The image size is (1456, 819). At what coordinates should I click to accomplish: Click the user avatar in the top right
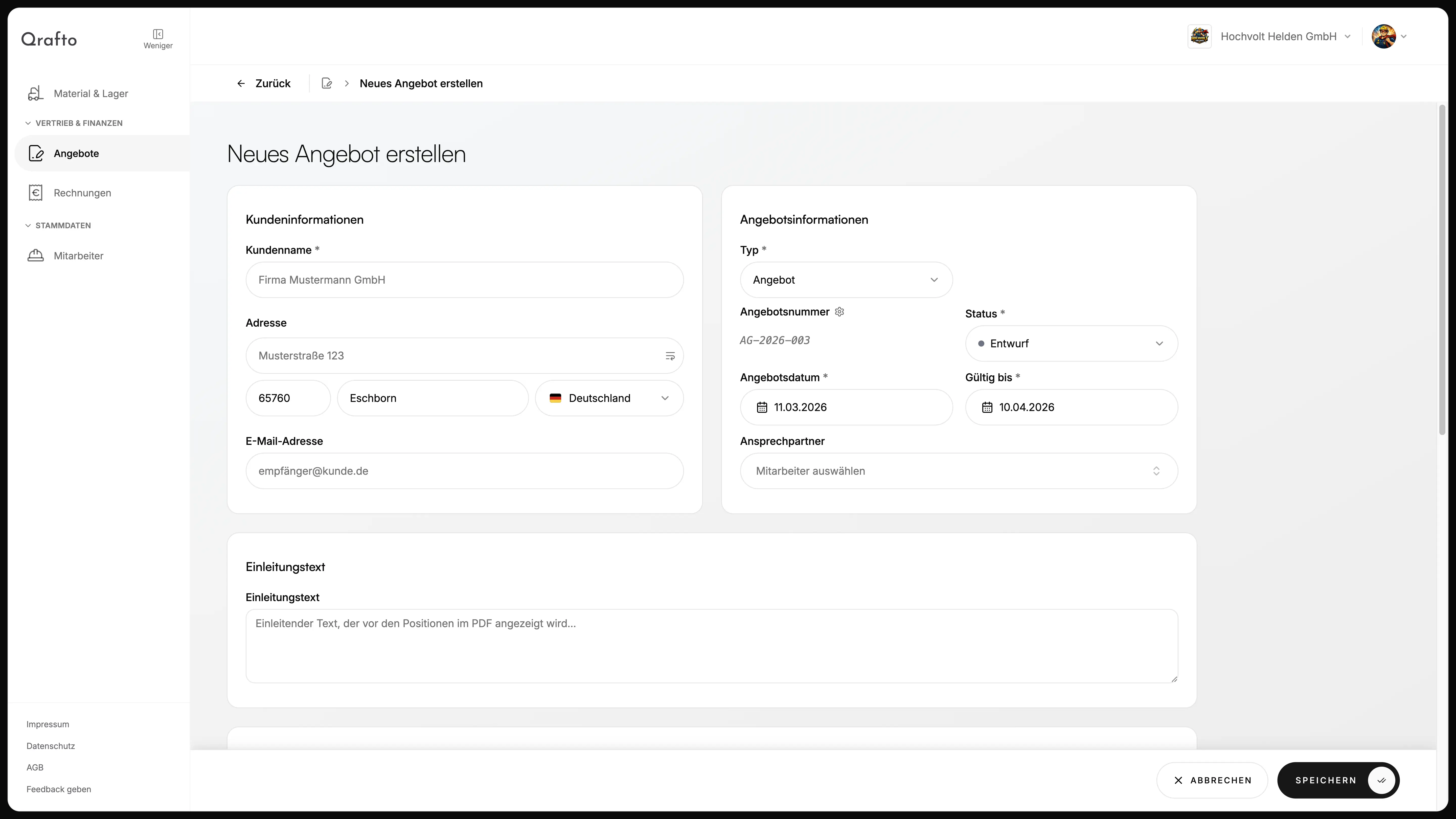1383,37
